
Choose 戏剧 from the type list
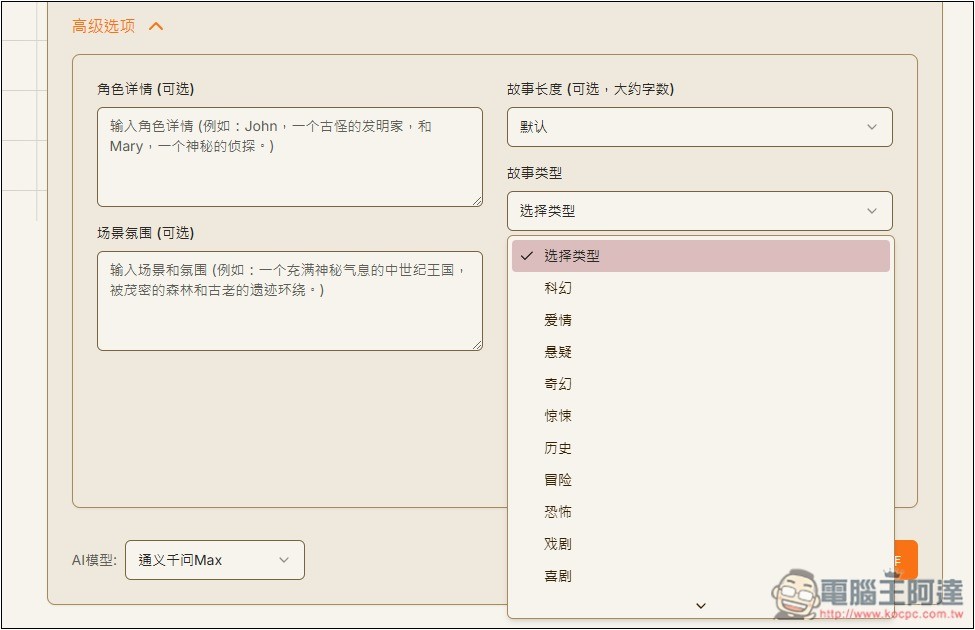(701, 544)
